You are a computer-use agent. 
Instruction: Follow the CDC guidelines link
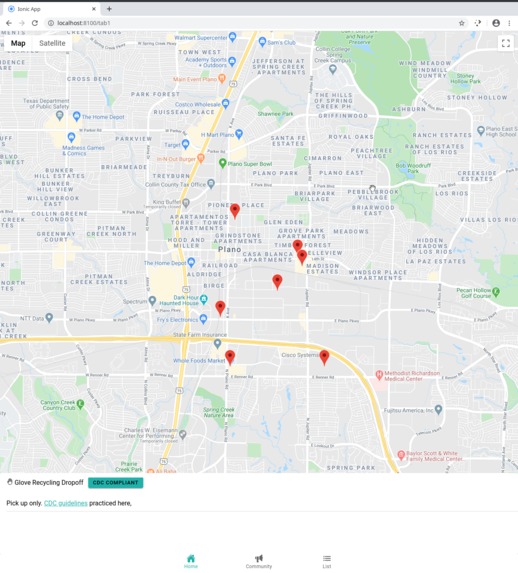(x=66, y=503)
